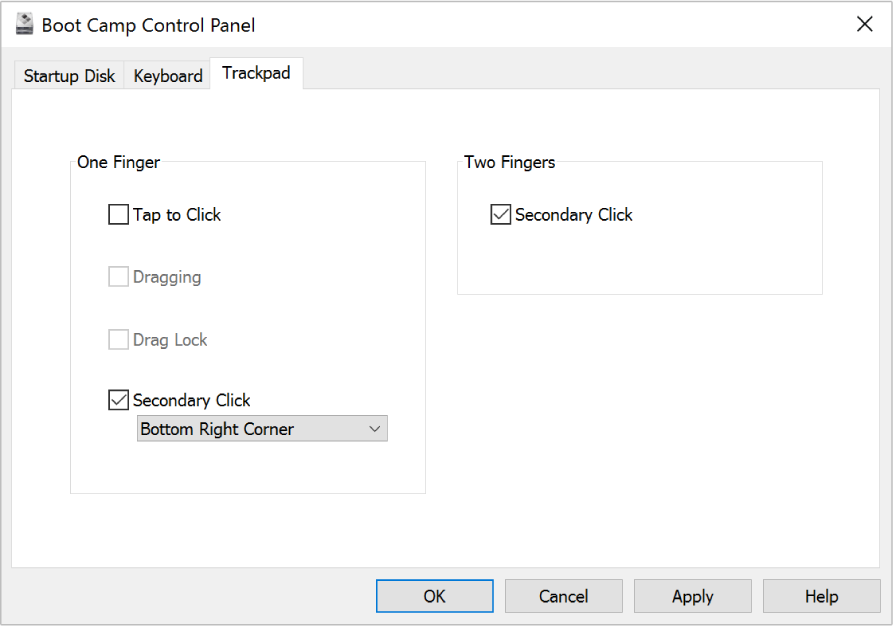Tick the Dragging checkbox

[119, 277]
